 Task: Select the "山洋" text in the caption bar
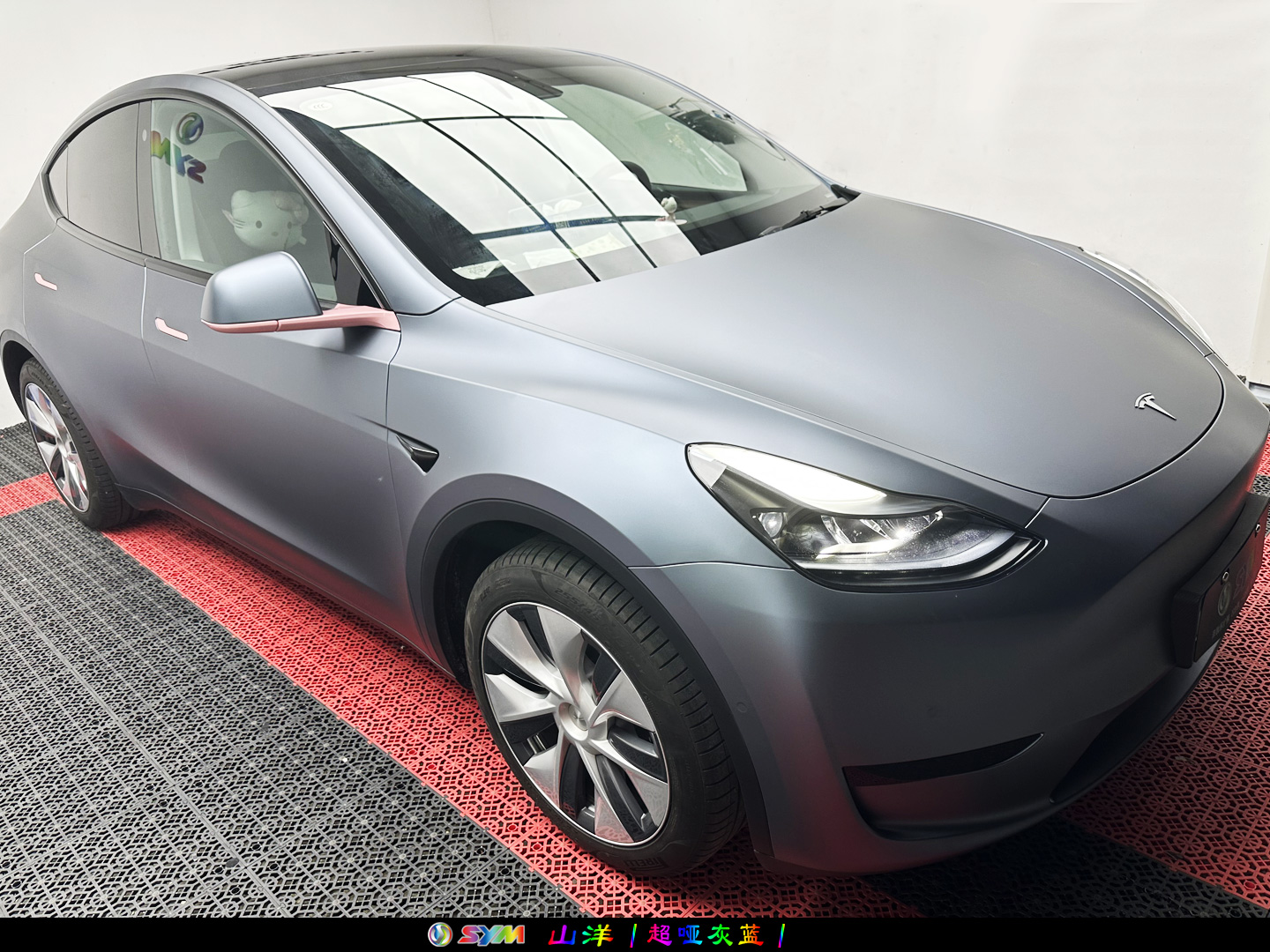(580, 935)
